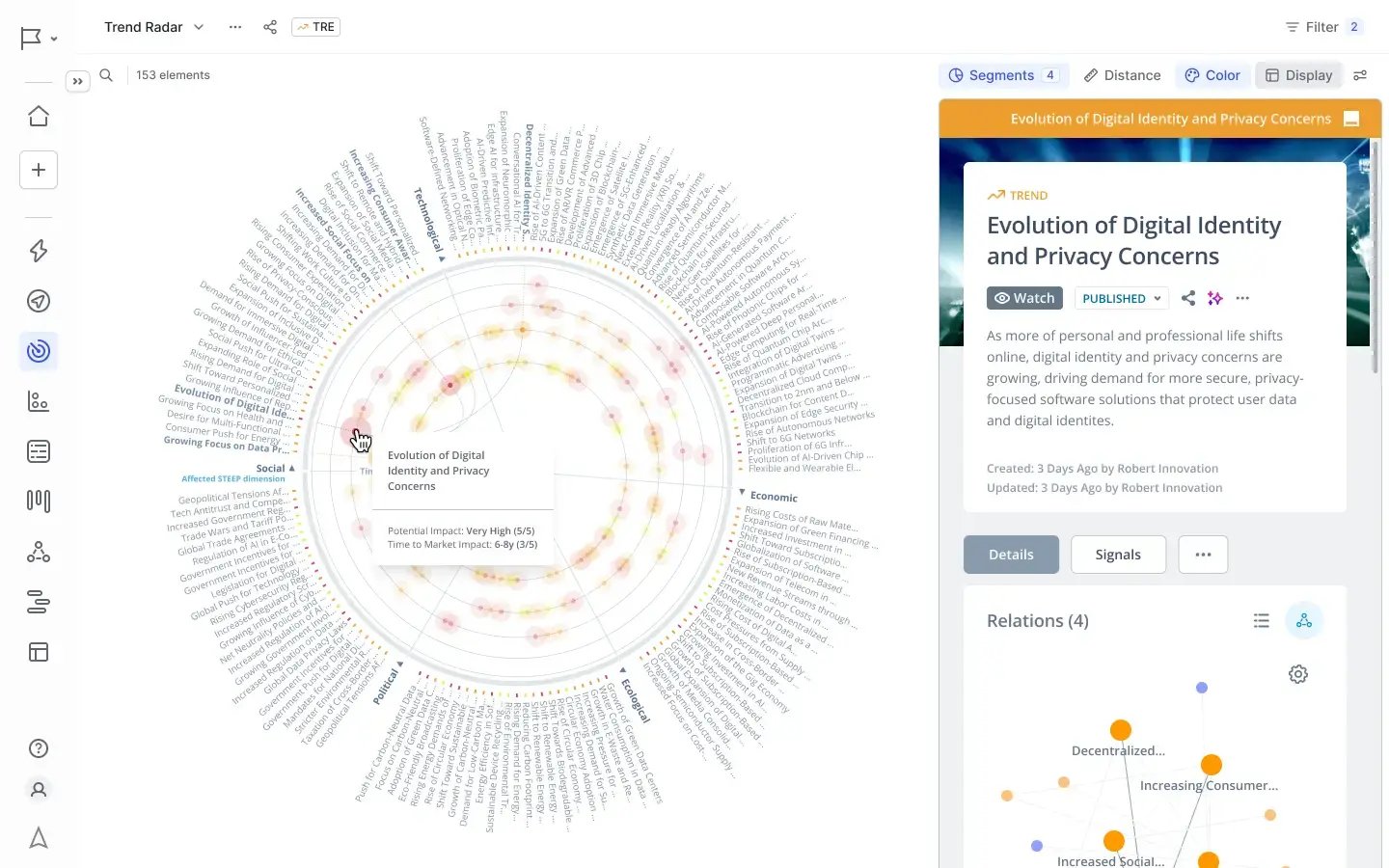Image resolution: width=1389 pixels, height=868 pixels.
Task: Click the search magnifier above the radar
Action: (x=106, y=75)
